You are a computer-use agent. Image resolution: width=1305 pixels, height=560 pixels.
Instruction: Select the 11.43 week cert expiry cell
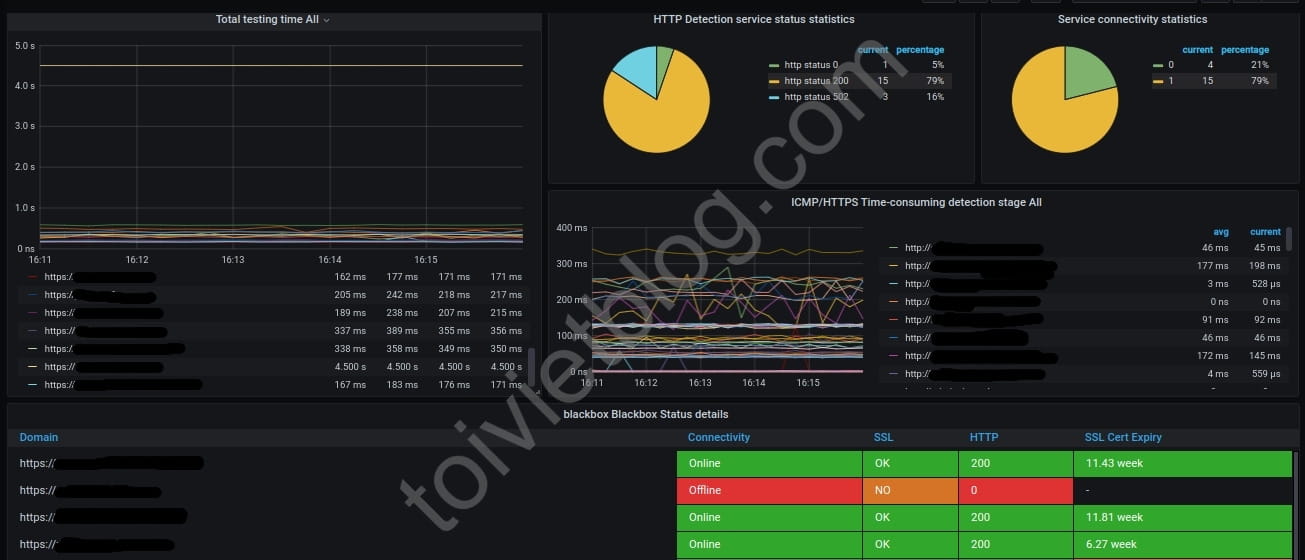(x=1182, y=463)
